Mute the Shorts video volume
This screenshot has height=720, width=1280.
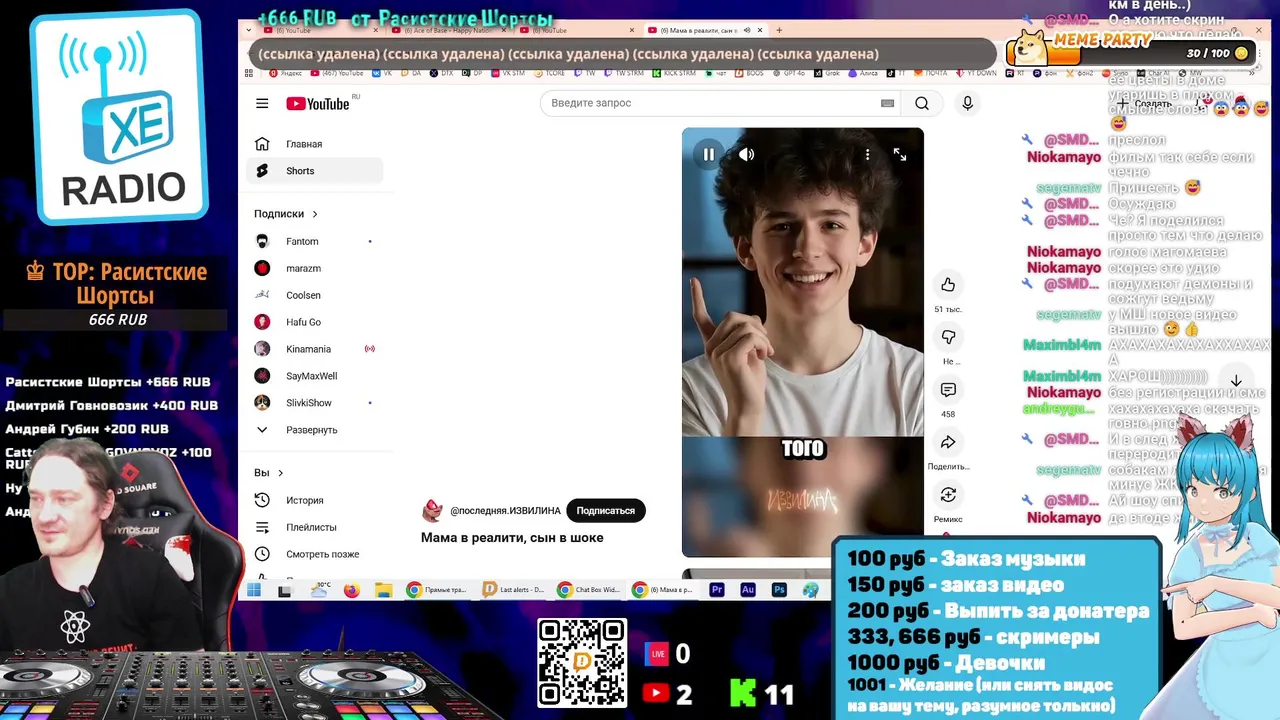(746, 154)
